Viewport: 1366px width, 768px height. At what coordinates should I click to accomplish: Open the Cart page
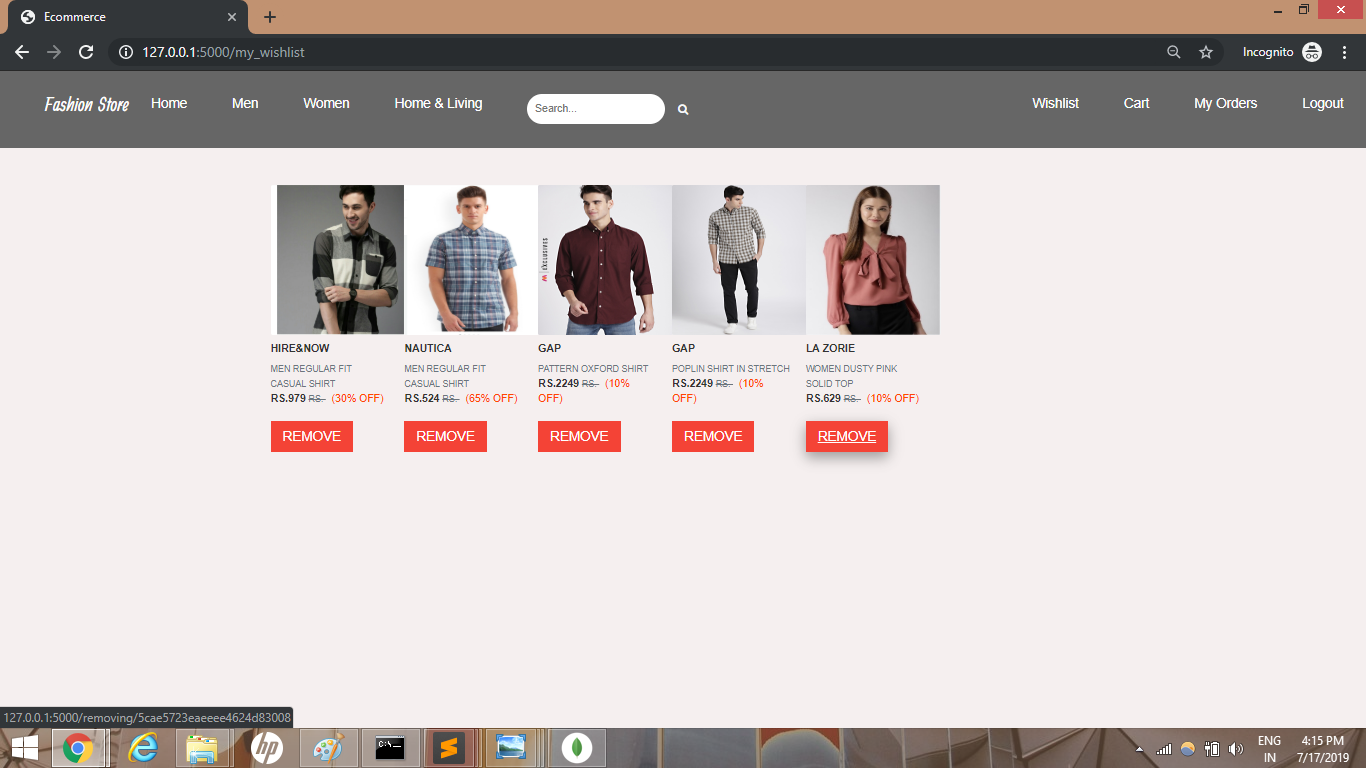point(1136,103)
